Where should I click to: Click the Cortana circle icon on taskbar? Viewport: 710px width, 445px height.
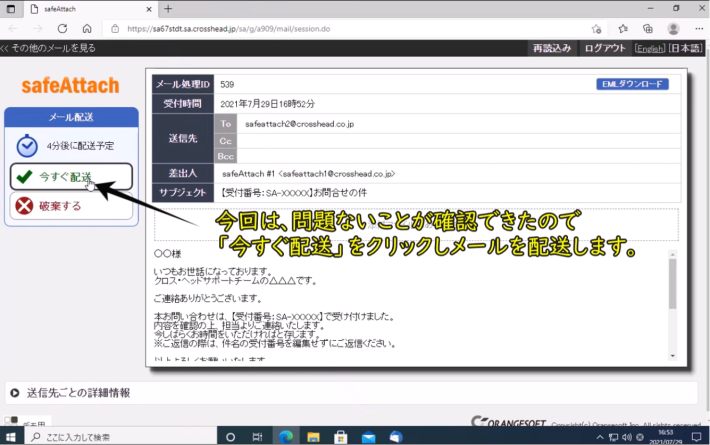[x=230, y=437]
